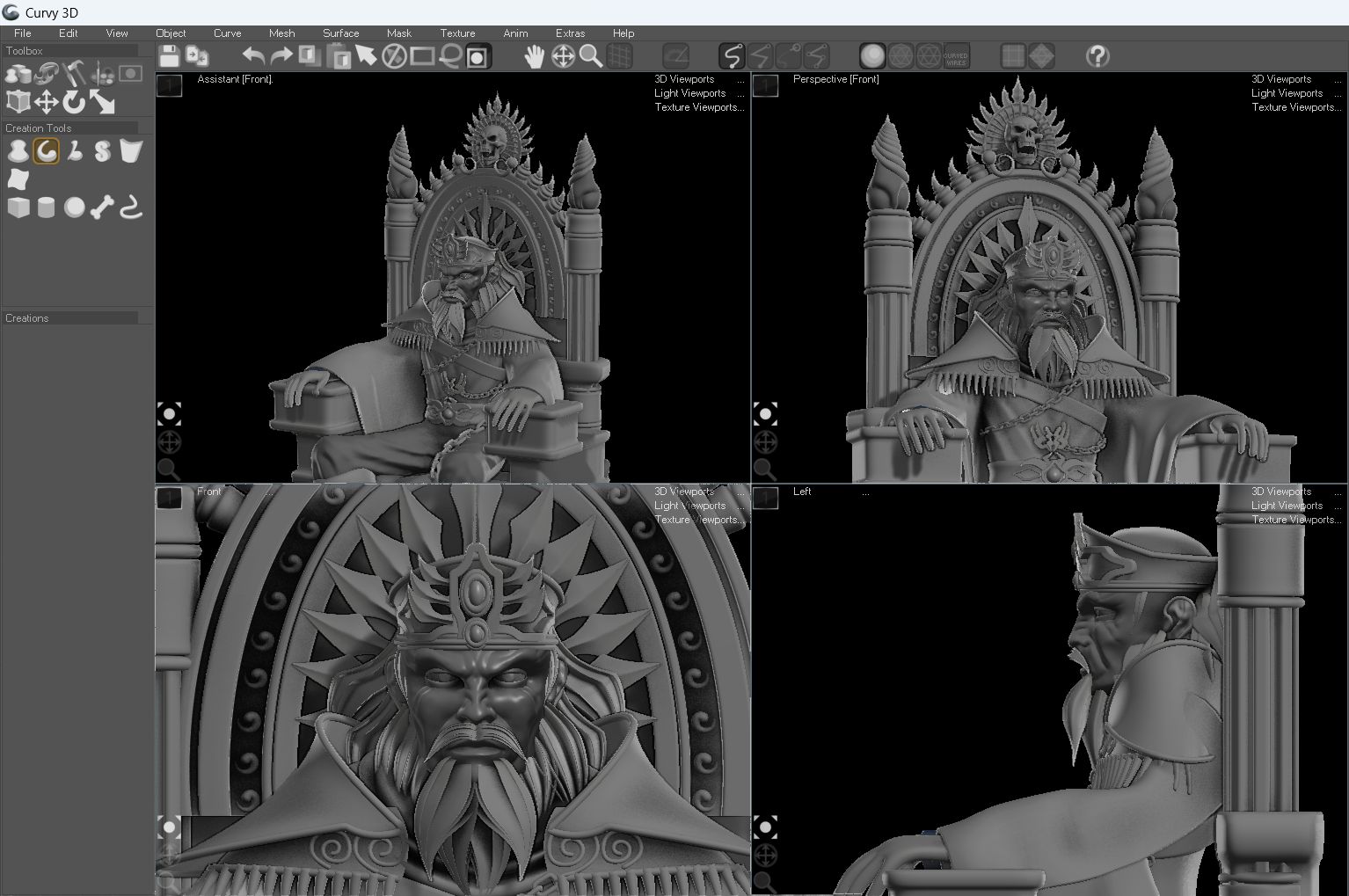
Task: Select the mixed curve mode icon
Action: (789, 56)
